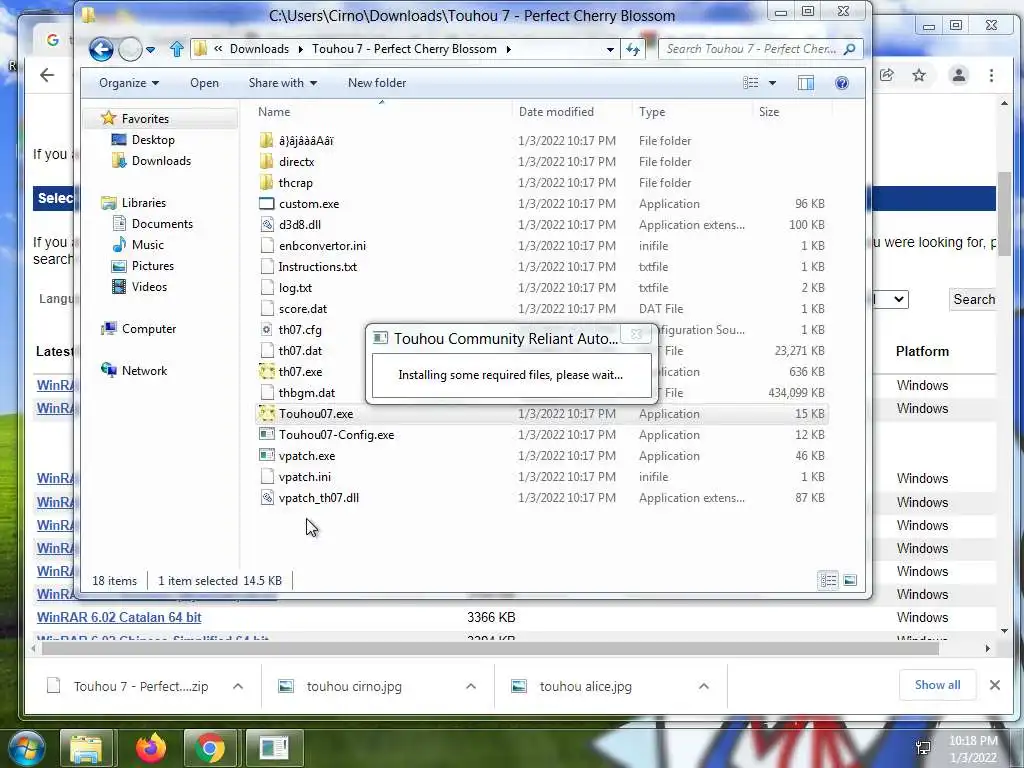Open the Documents library
Image resolution: width=1024 pixels, height=768 pixels.
[x=162, y=223]
